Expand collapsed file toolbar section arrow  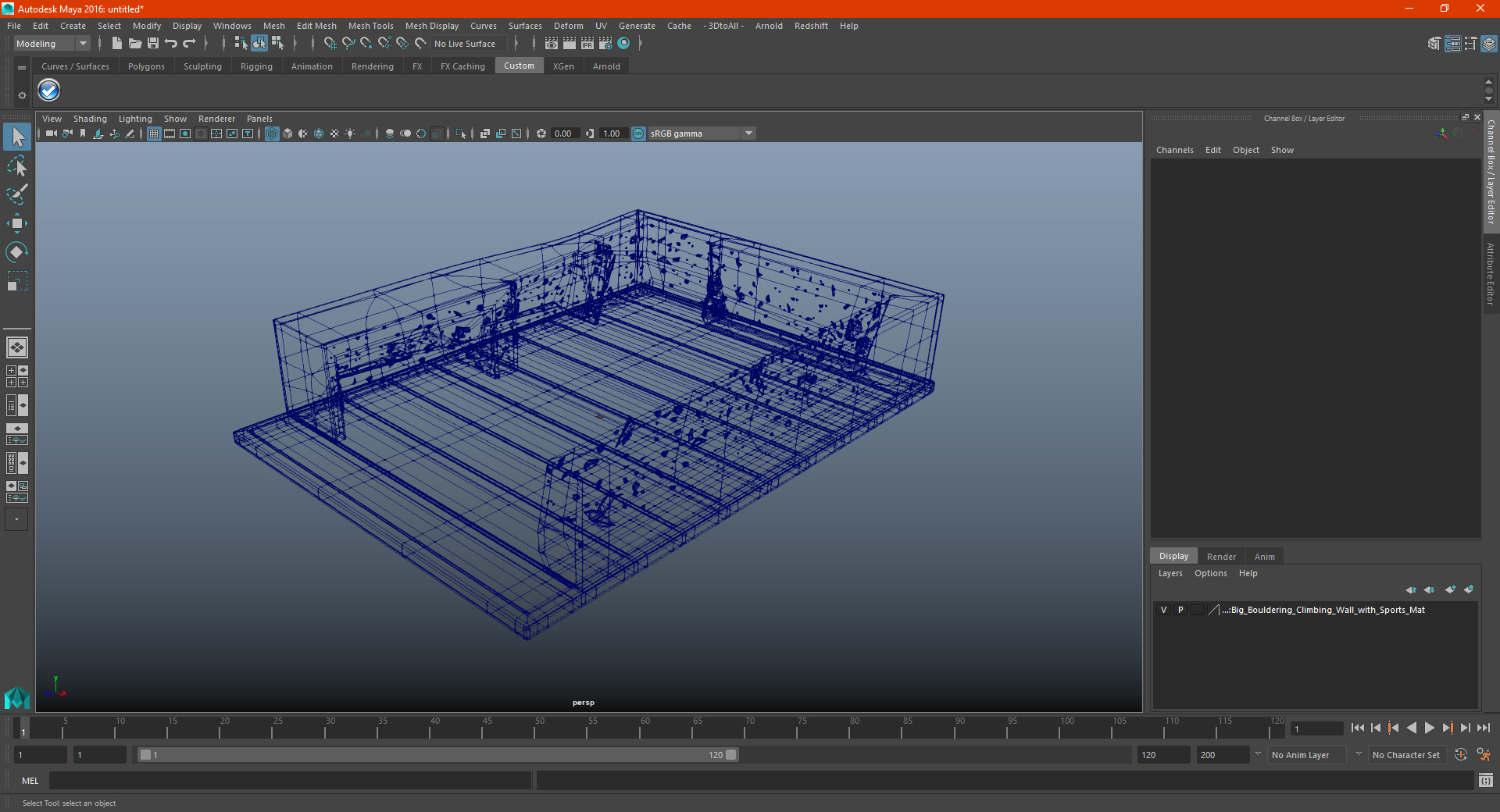click(x=206, y=44)
